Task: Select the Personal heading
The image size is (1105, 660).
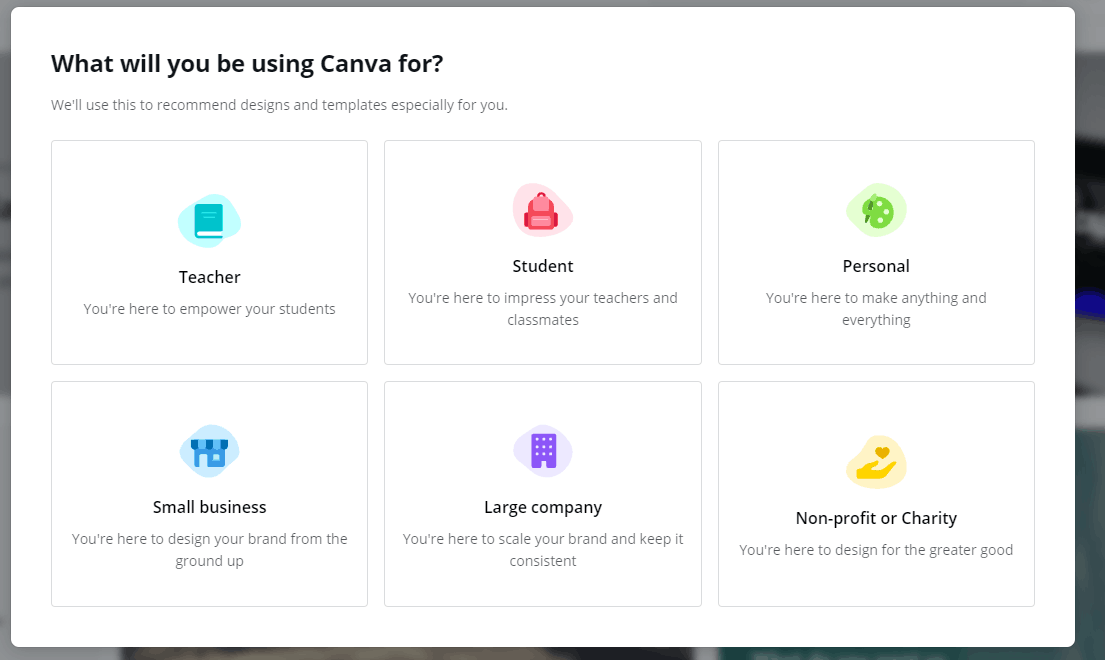Action: pyautogui.click(x=876, y=266)
